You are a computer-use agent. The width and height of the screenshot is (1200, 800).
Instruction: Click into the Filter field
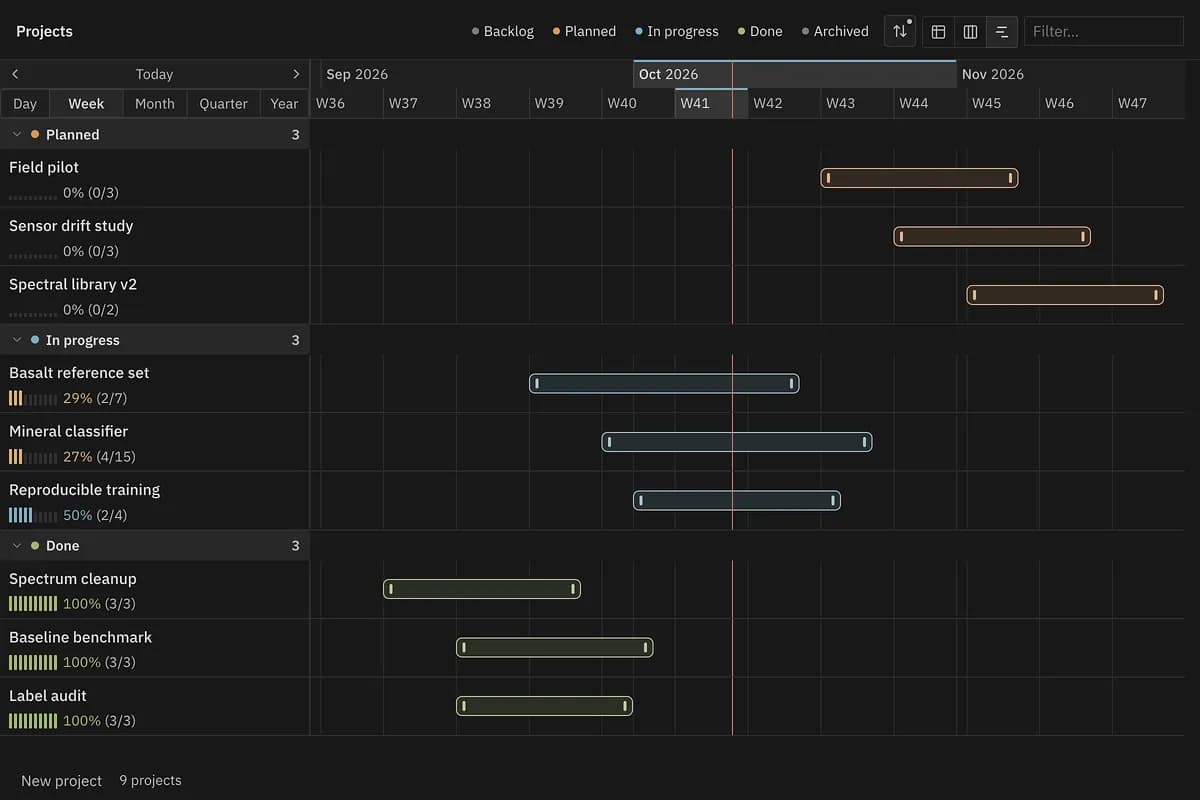pyautogui.click(x=1104, y=31)
